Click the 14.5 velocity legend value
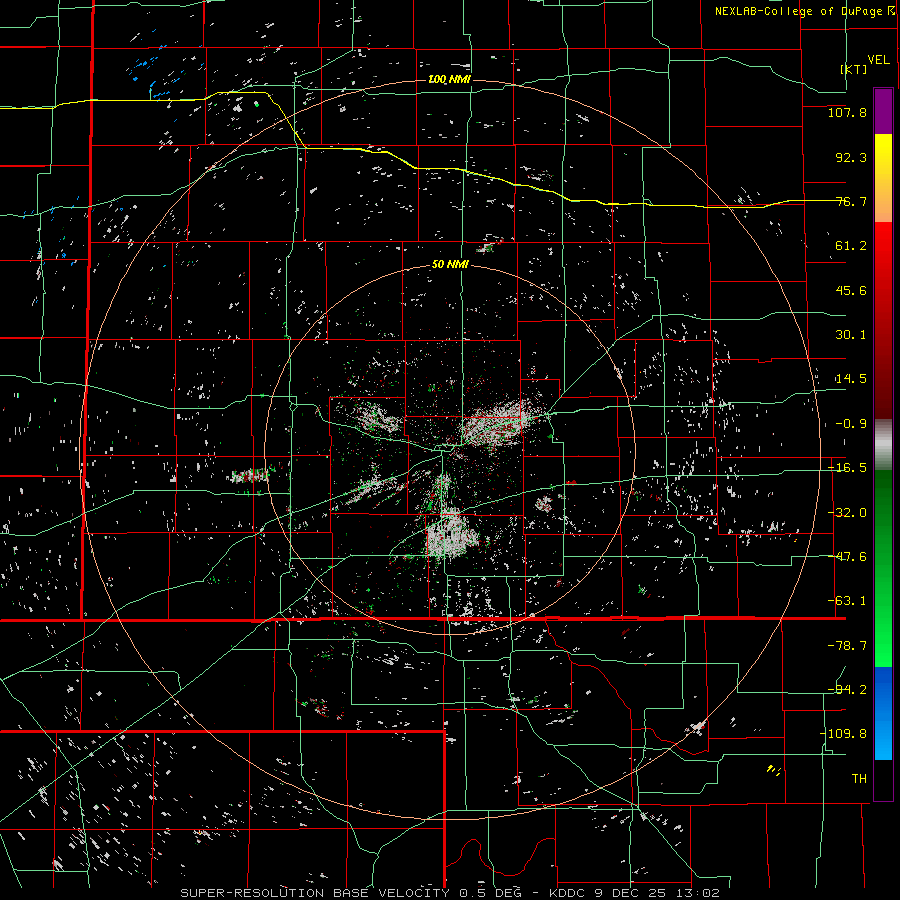Screen dimensions: 900x900 click(851, 379)
